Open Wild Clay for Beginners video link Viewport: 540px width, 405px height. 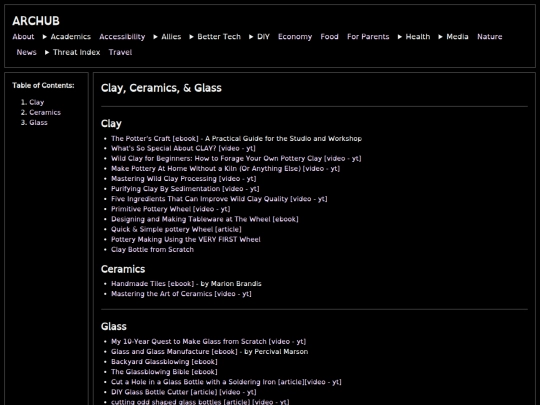pyautogui.click(x=236, y=158)
